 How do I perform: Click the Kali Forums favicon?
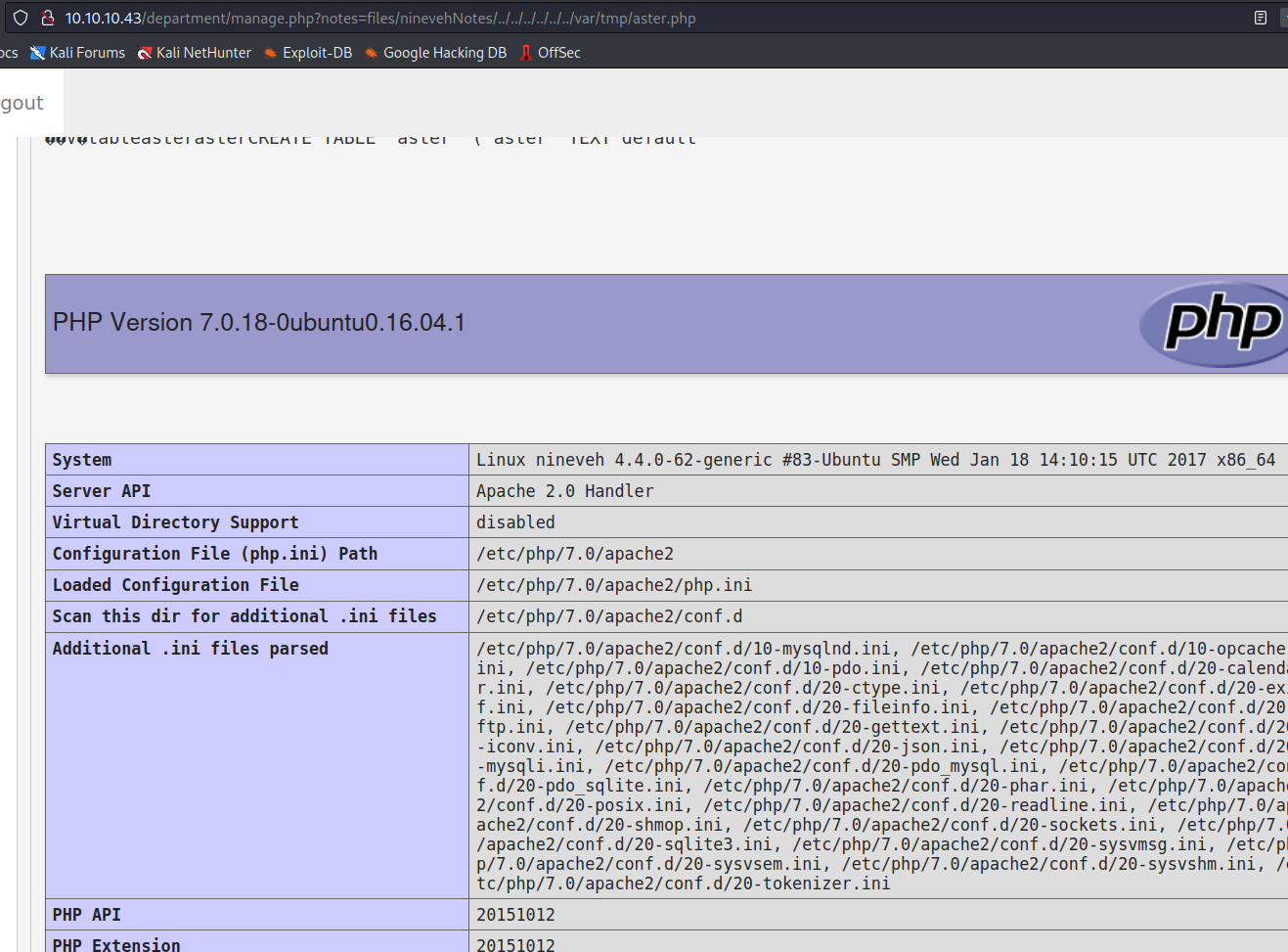38,53
